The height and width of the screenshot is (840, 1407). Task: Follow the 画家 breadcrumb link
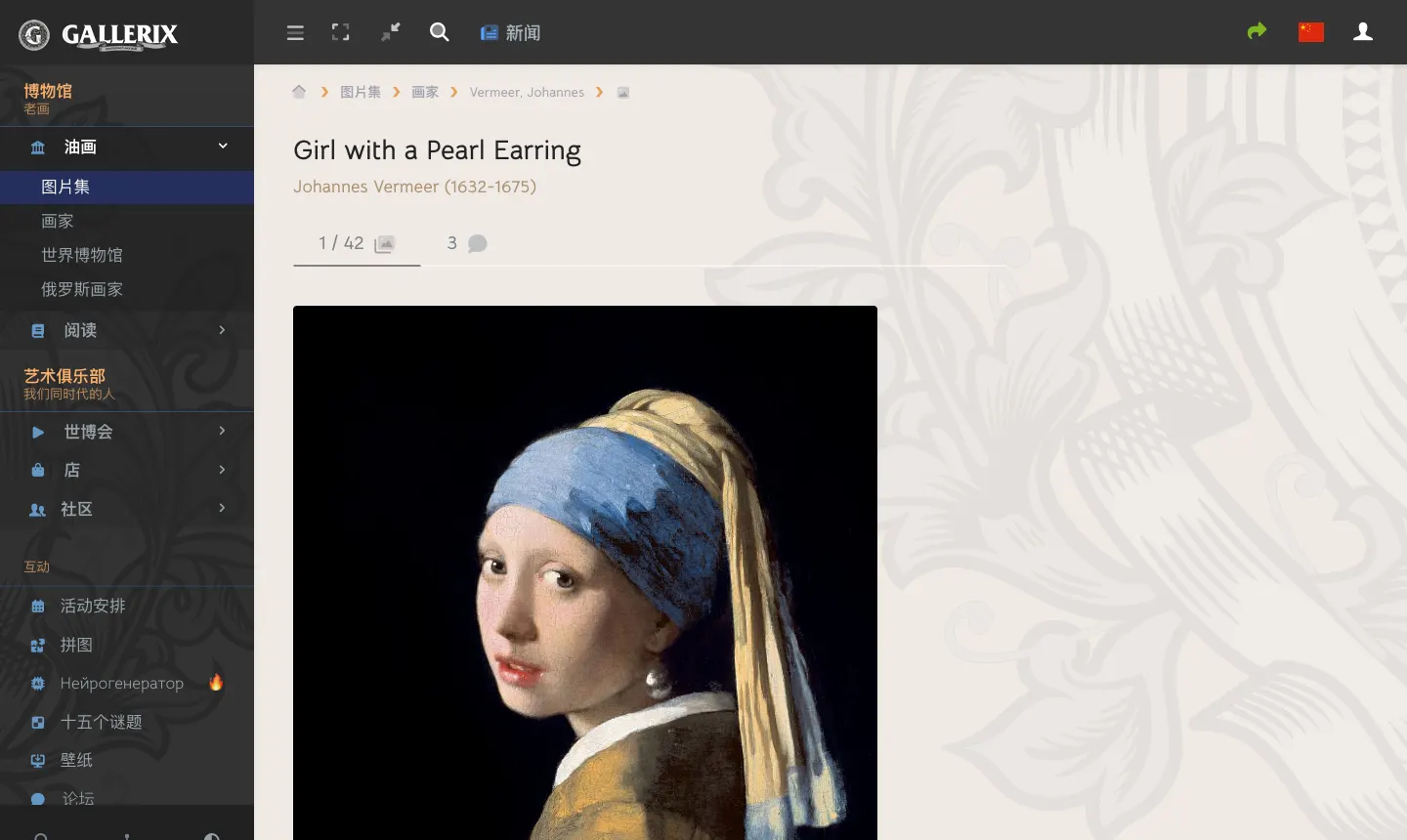click(425, 92)
